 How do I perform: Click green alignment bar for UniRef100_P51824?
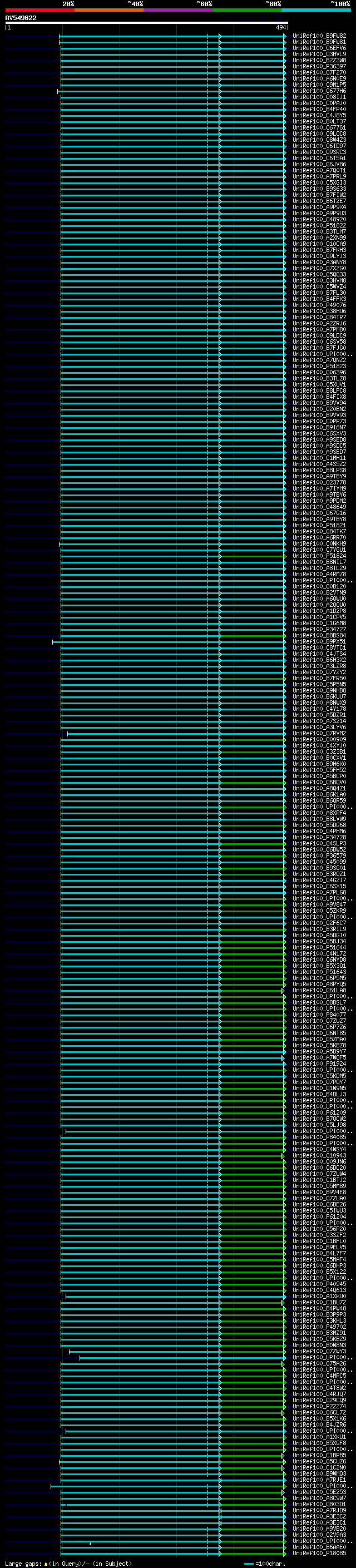pyautogui.click(x=253, y=556)
